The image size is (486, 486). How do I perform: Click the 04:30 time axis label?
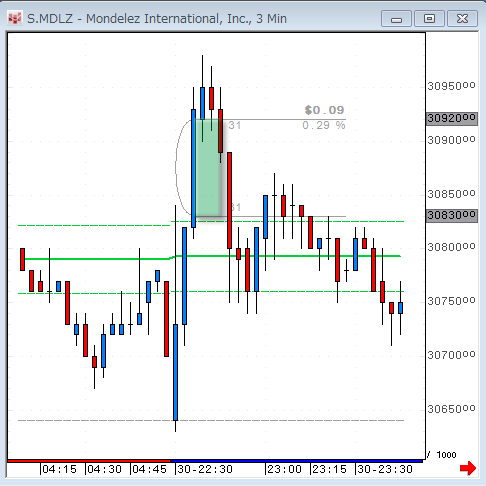click(104, 469)
